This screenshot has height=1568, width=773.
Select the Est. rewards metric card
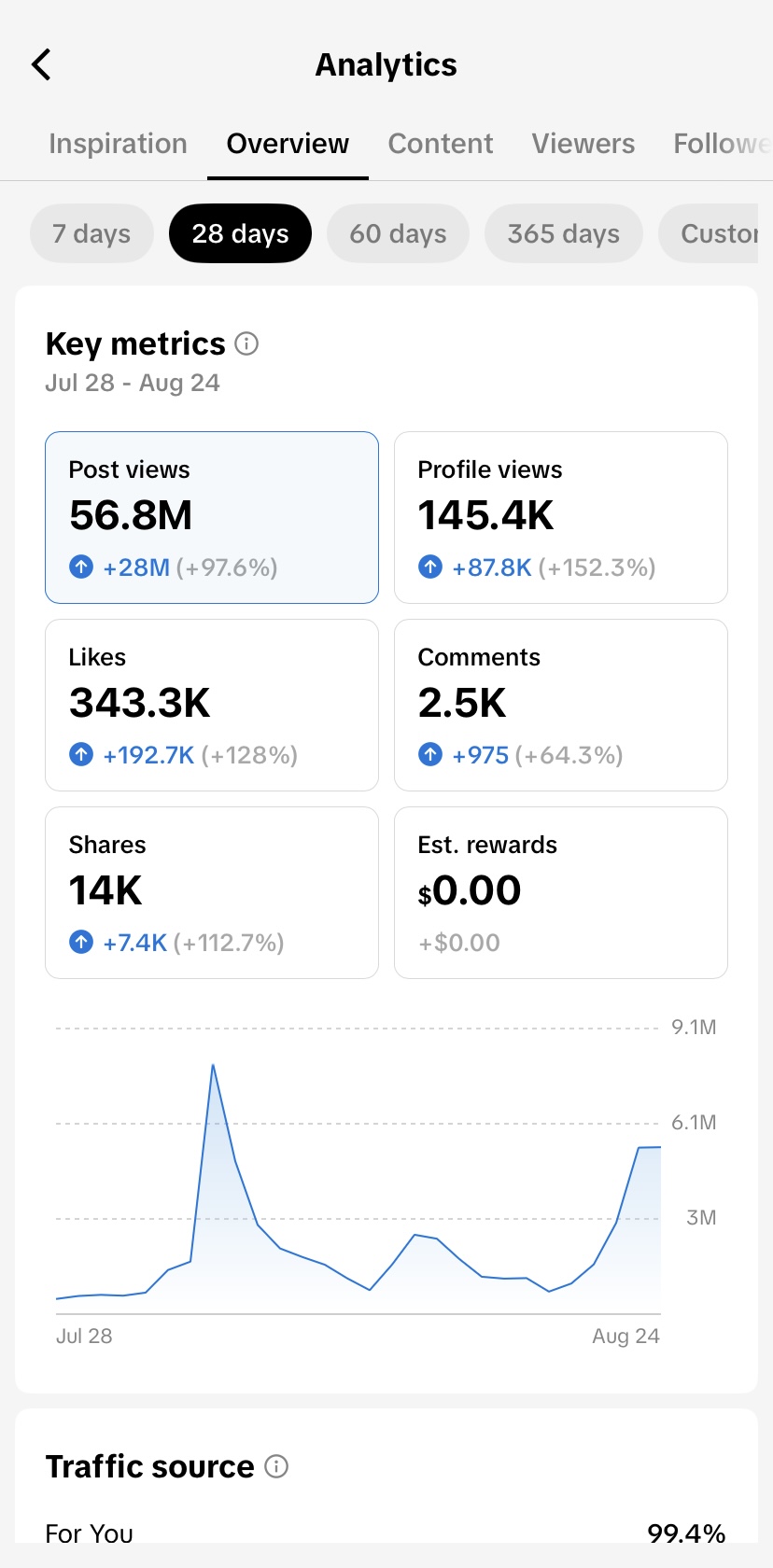[561, 892]
